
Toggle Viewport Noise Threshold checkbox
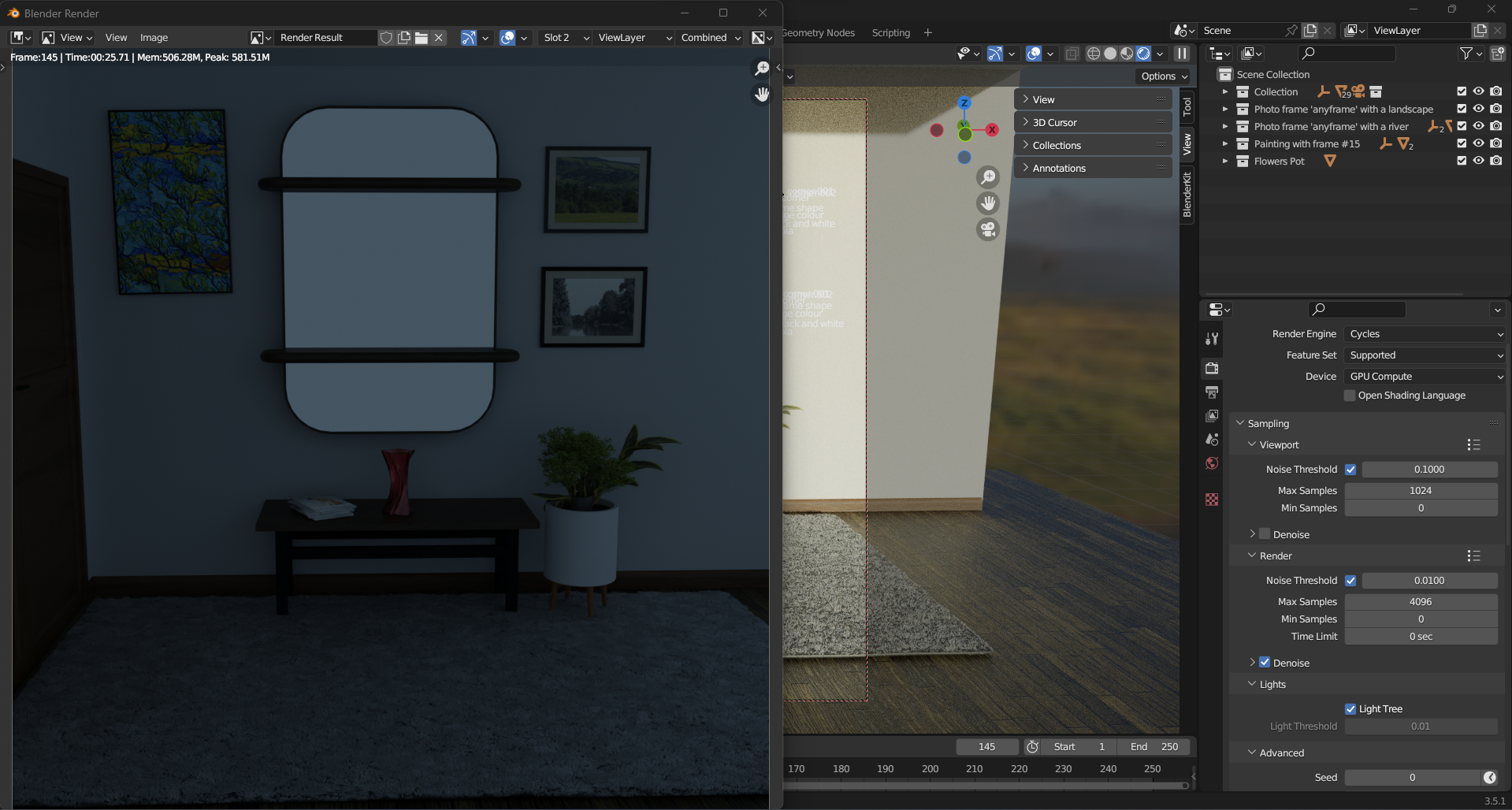[1350, 470]
